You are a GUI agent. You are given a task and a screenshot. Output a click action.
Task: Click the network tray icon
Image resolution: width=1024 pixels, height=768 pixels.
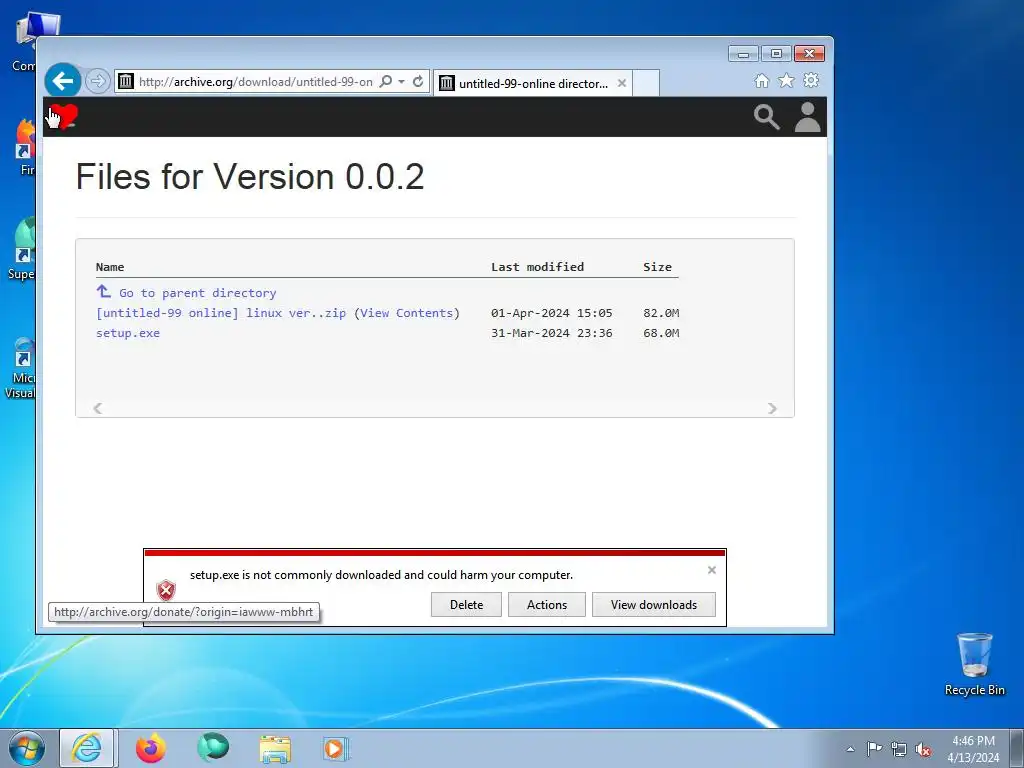tap(899, 750)
